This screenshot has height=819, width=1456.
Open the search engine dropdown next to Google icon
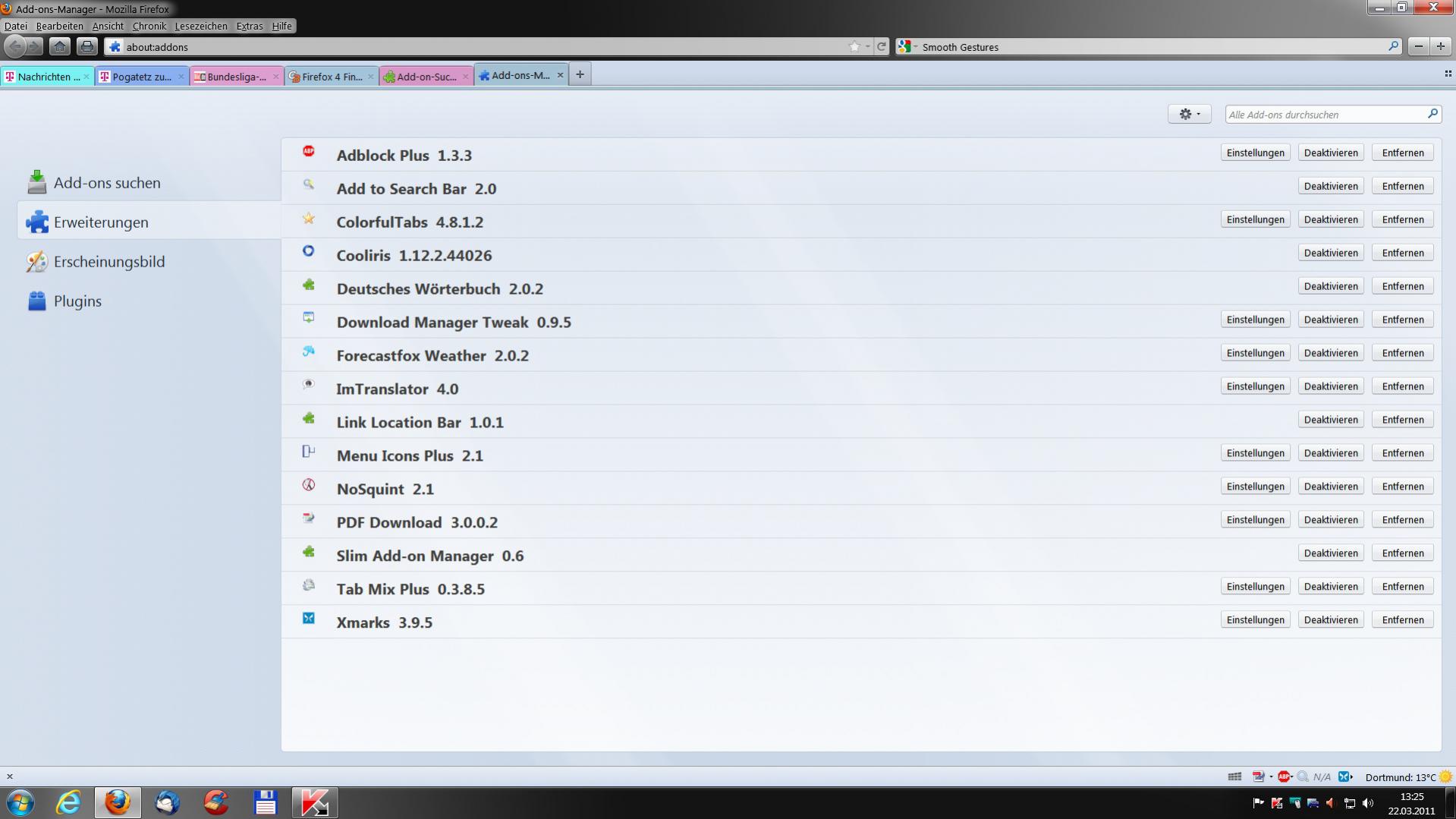[916, 46]
